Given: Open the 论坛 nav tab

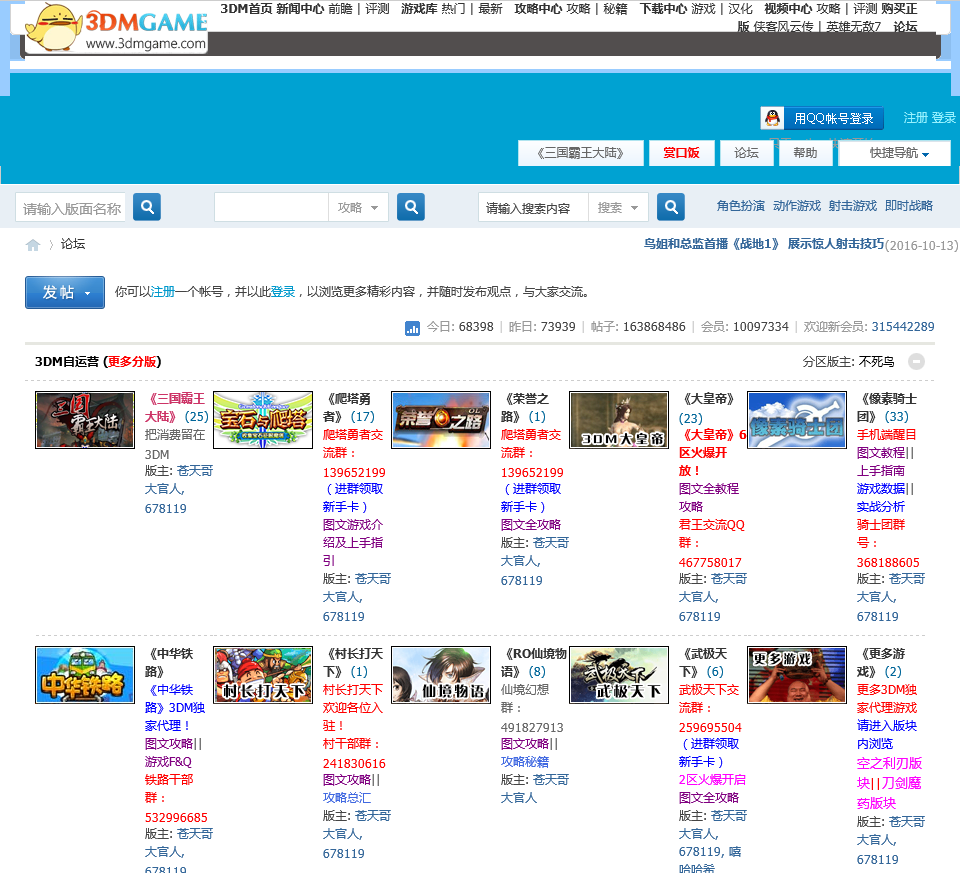Looking at the screenshot, I should point(746,153).
